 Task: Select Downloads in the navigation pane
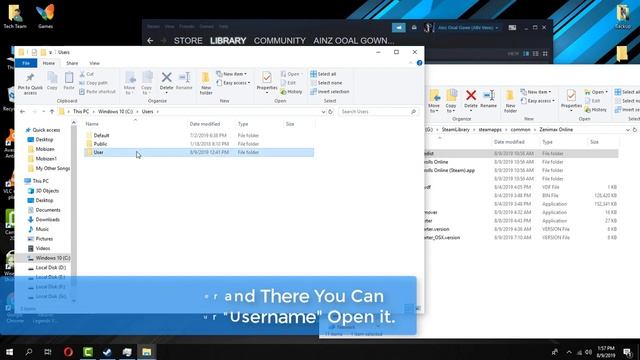[x=47, y=220]
